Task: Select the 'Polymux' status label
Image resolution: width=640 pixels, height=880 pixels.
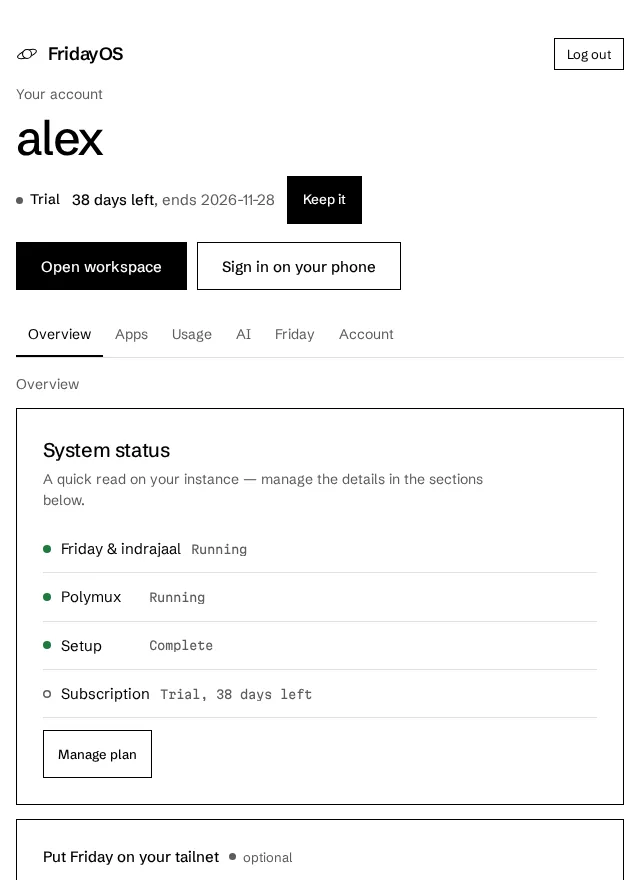Action: coord(91,597)
